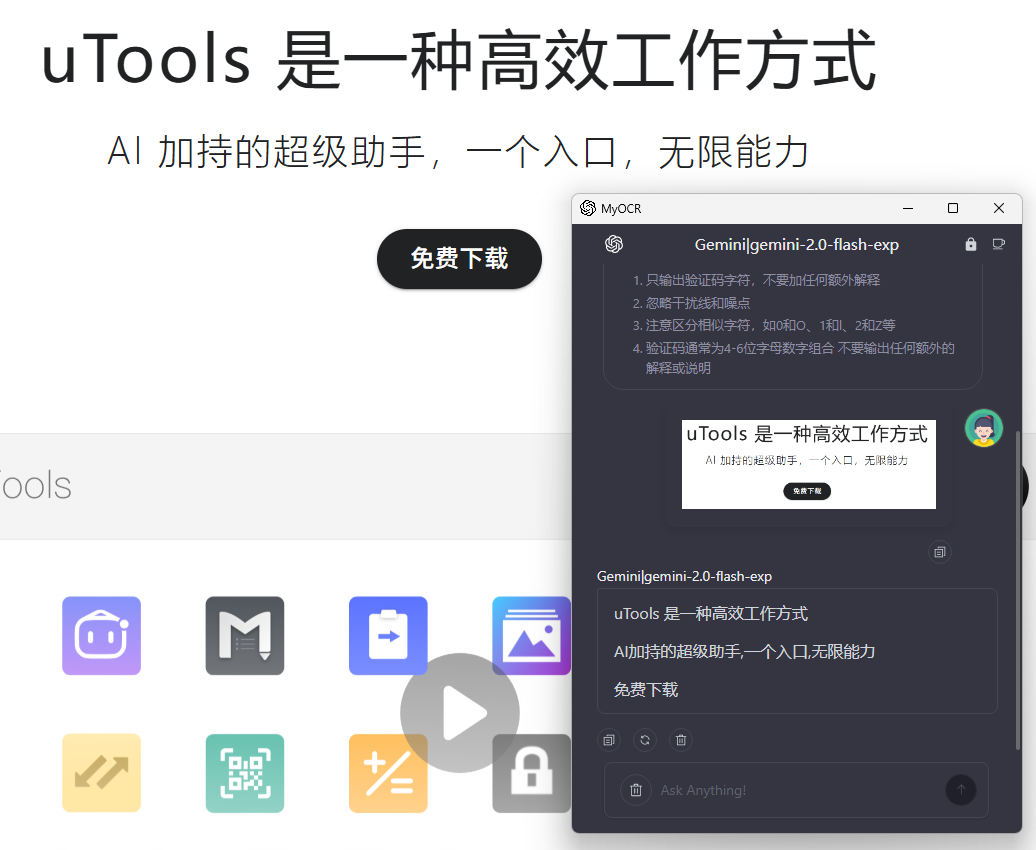Clear chat with trash icon in input box
This screenshot has height=850, width=1036.
[636, 790]
